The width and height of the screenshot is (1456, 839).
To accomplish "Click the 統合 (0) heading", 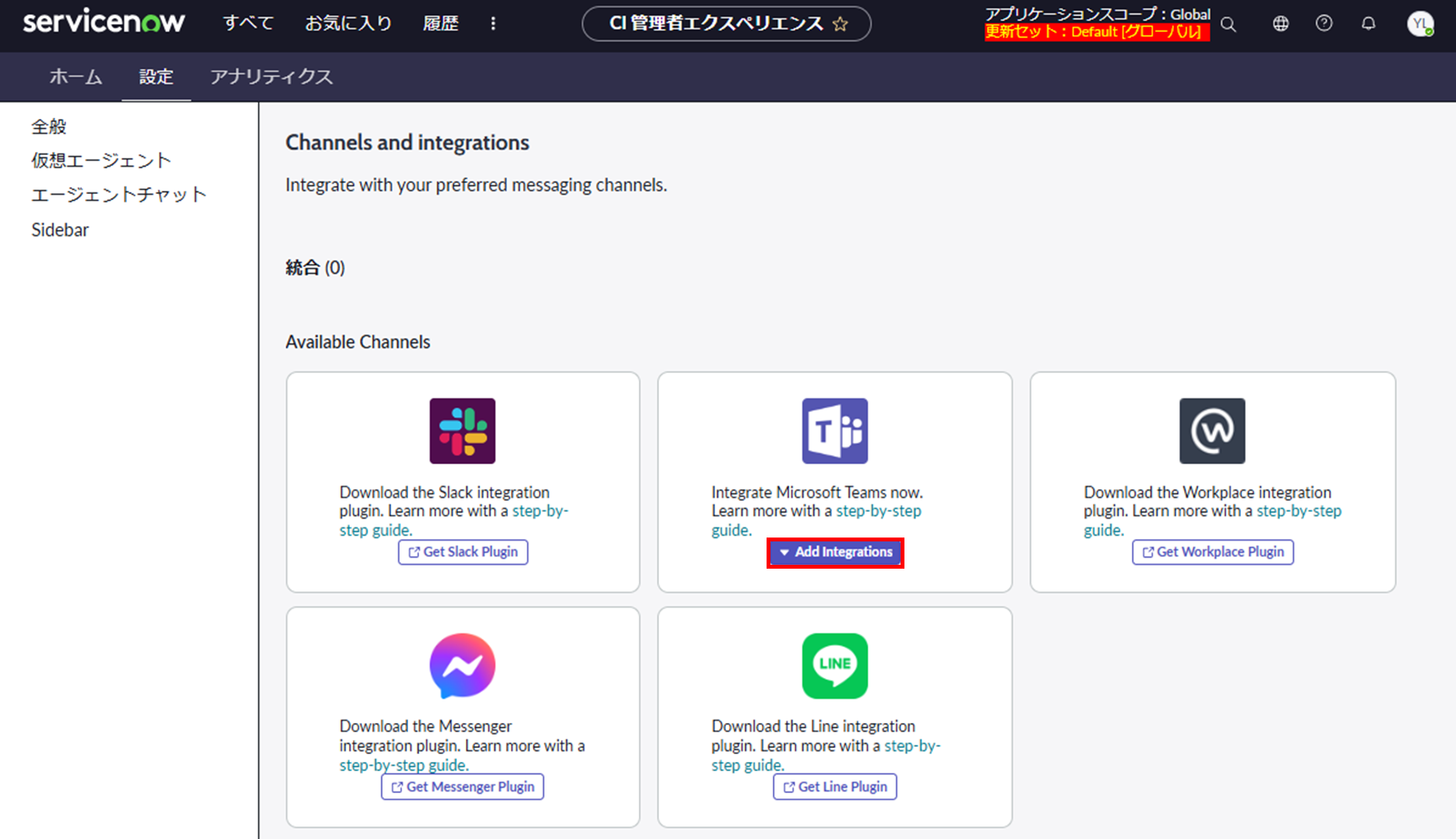I will (316, 268).
